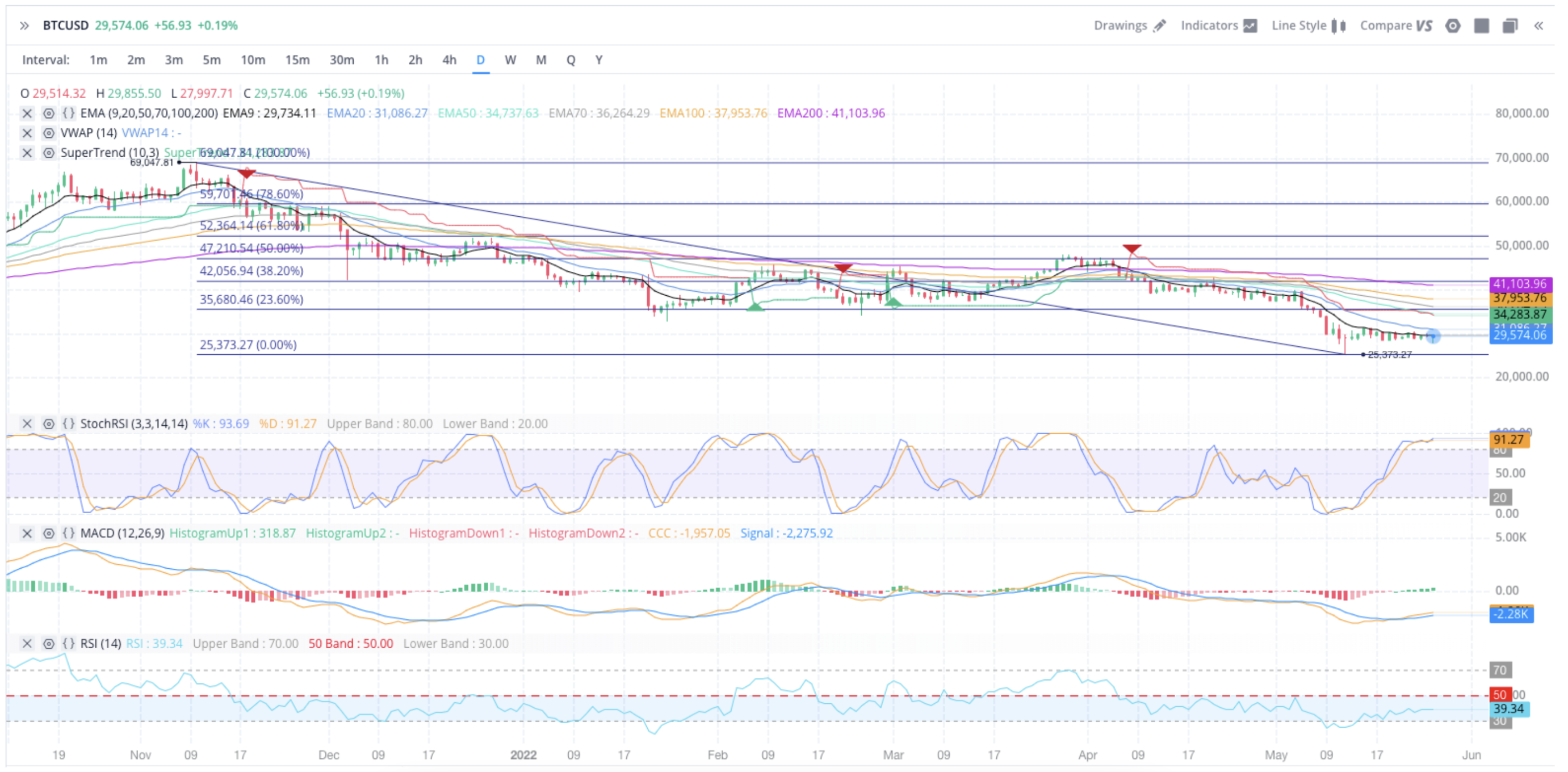Select the 52,364.14 (61.80%) Fibonacci label
This screenshot has height=772, width=1568.
pos(251,226)
